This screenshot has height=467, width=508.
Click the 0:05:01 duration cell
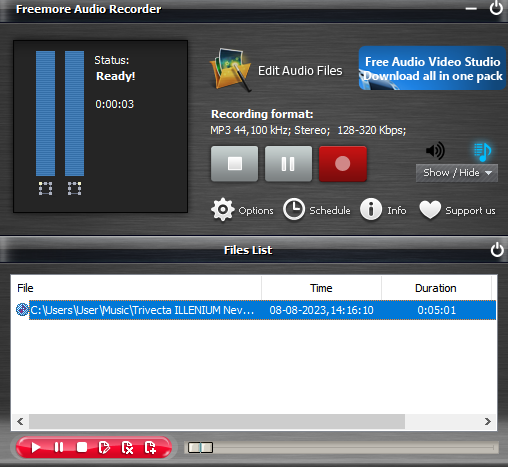[x=436, y=310]
